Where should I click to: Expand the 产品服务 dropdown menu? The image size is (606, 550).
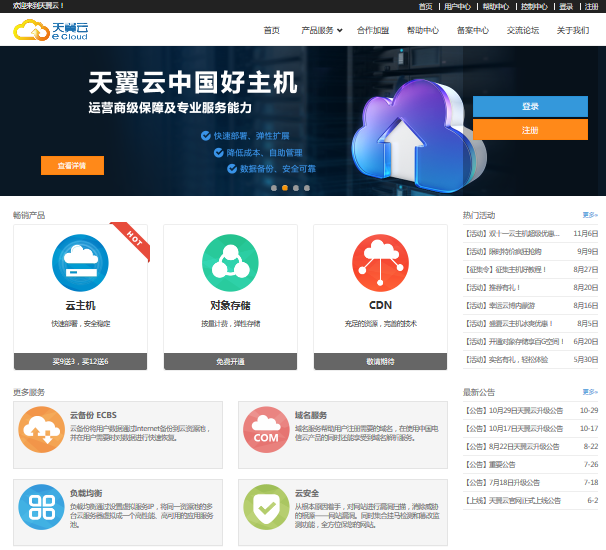322,30
